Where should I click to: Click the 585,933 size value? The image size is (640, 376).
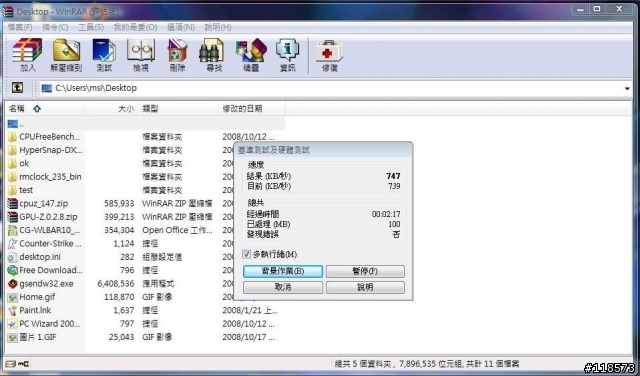click(x=119, y=203)
